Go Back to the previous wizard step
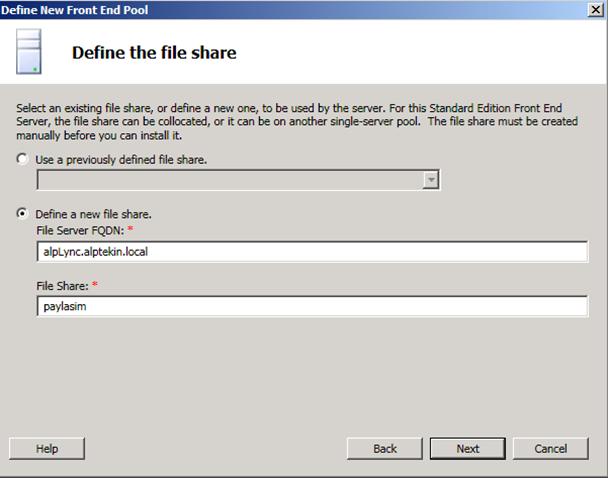Image resolution: width=608 pixels, height=478 pixels. coord(385,449)
